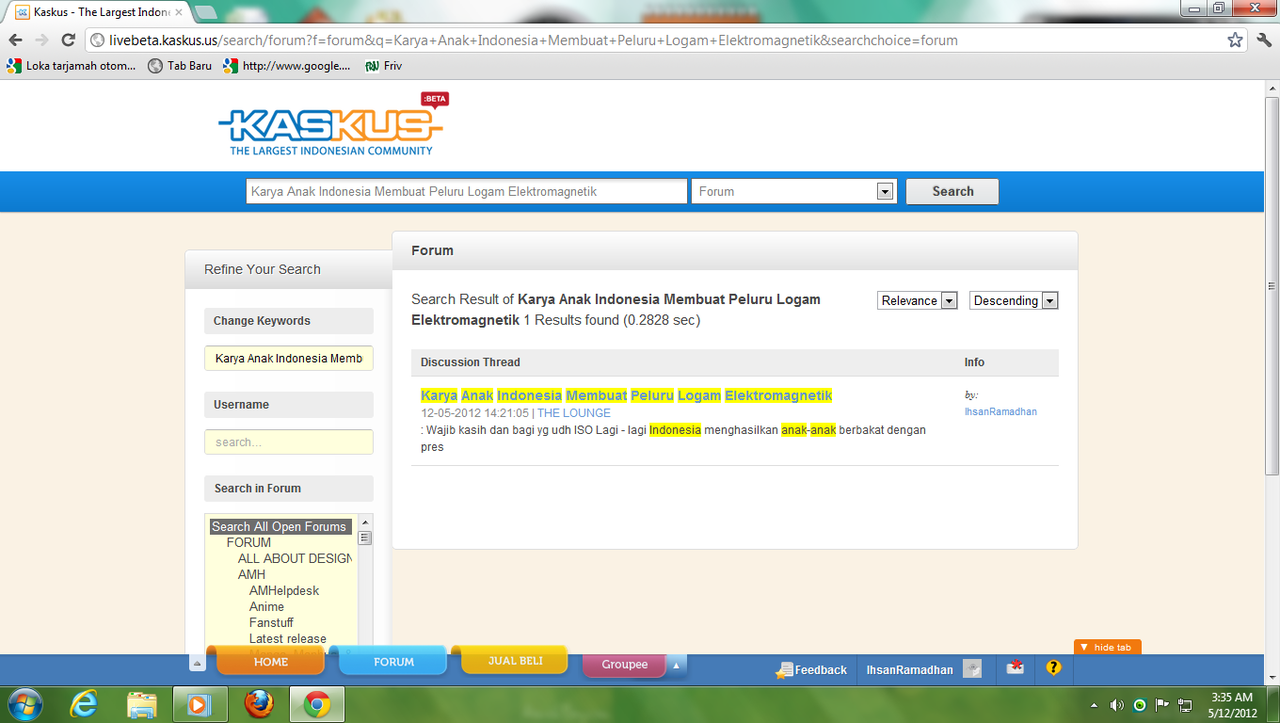The width and height of the screenshot is (1280, 723).
Task: Open the HOME tab in the bottom bar
Action: pyautogui.click(x=271, y=661)
